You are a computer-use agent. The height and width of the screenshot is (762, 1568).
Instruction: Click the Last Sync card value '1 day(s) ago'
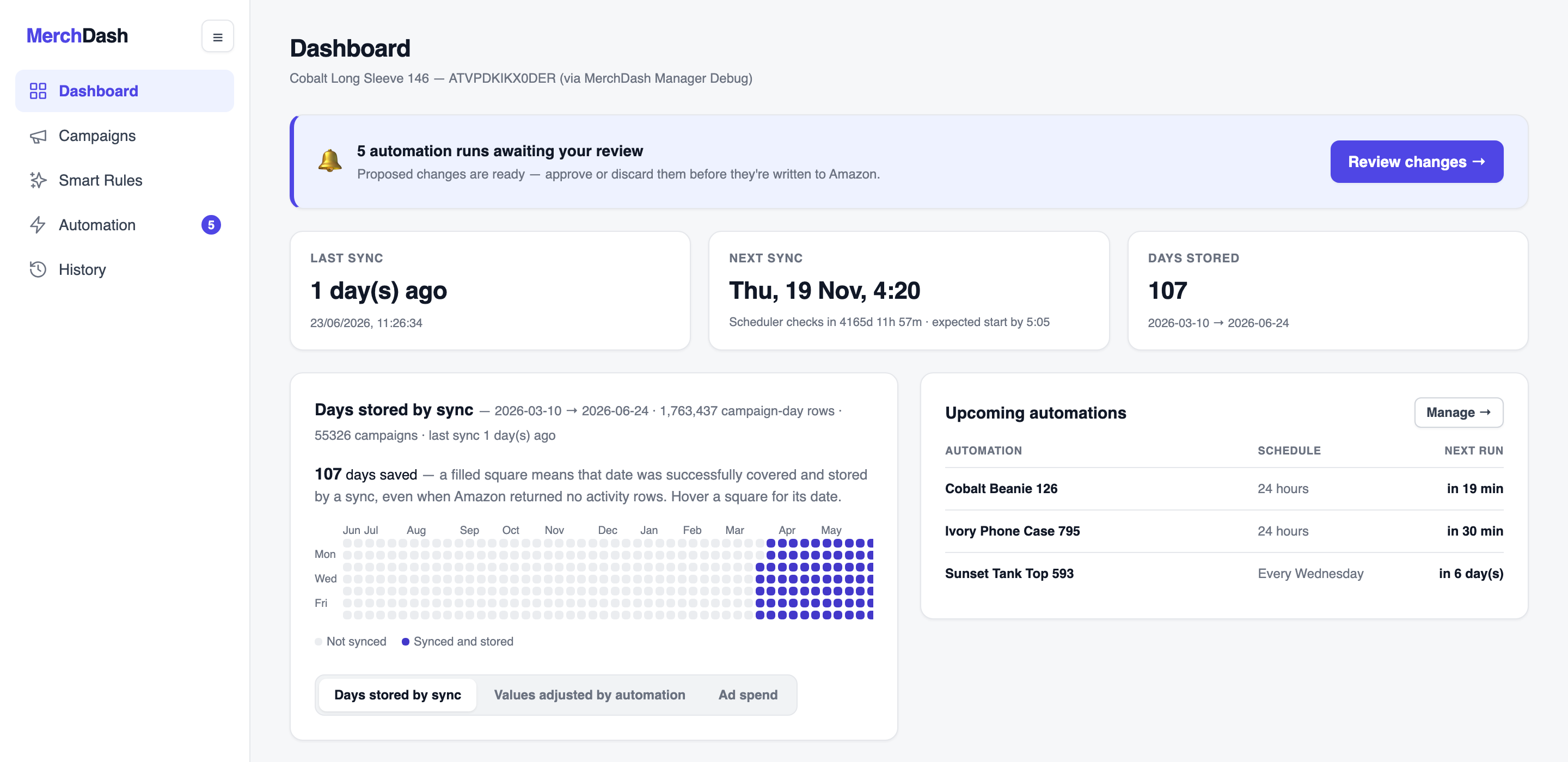pos(378,291)
